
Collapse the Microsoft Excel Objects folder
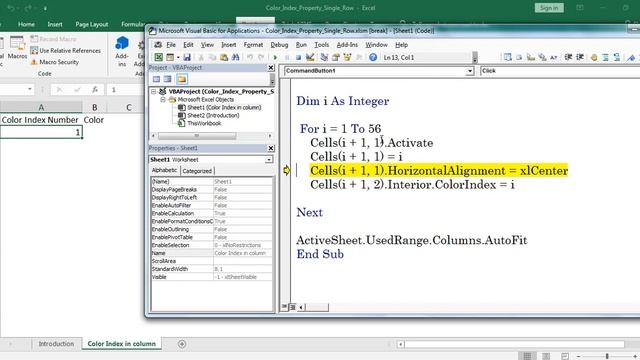162,100
